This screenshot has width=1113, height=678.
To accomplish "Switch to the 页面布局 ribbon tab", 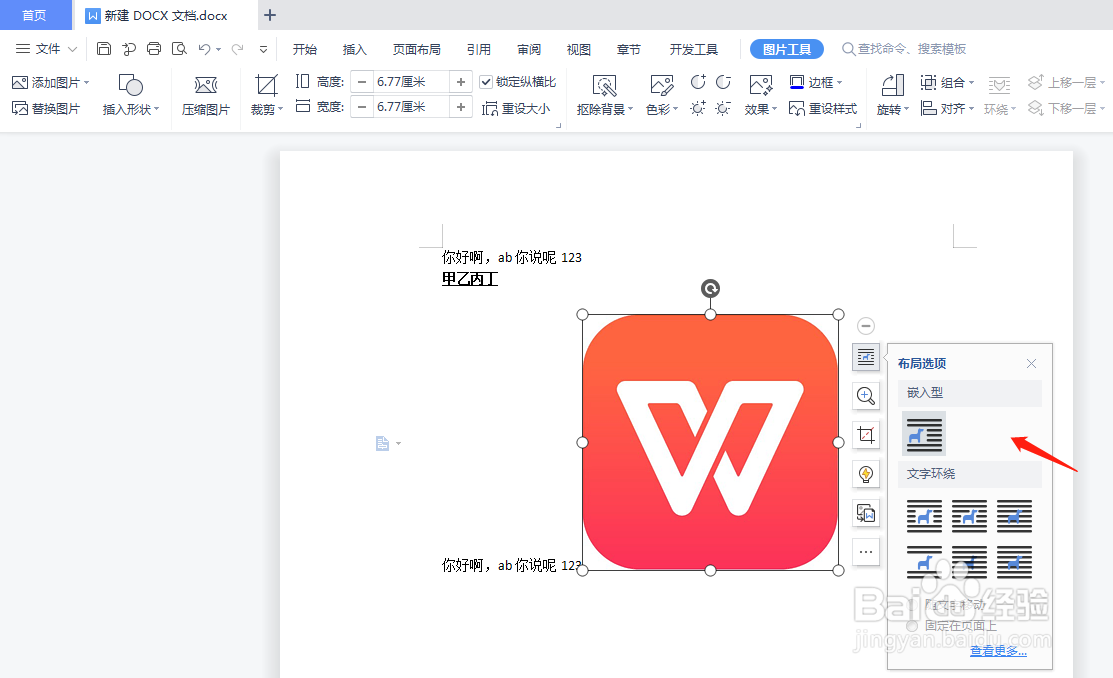I will pos(417,48).
